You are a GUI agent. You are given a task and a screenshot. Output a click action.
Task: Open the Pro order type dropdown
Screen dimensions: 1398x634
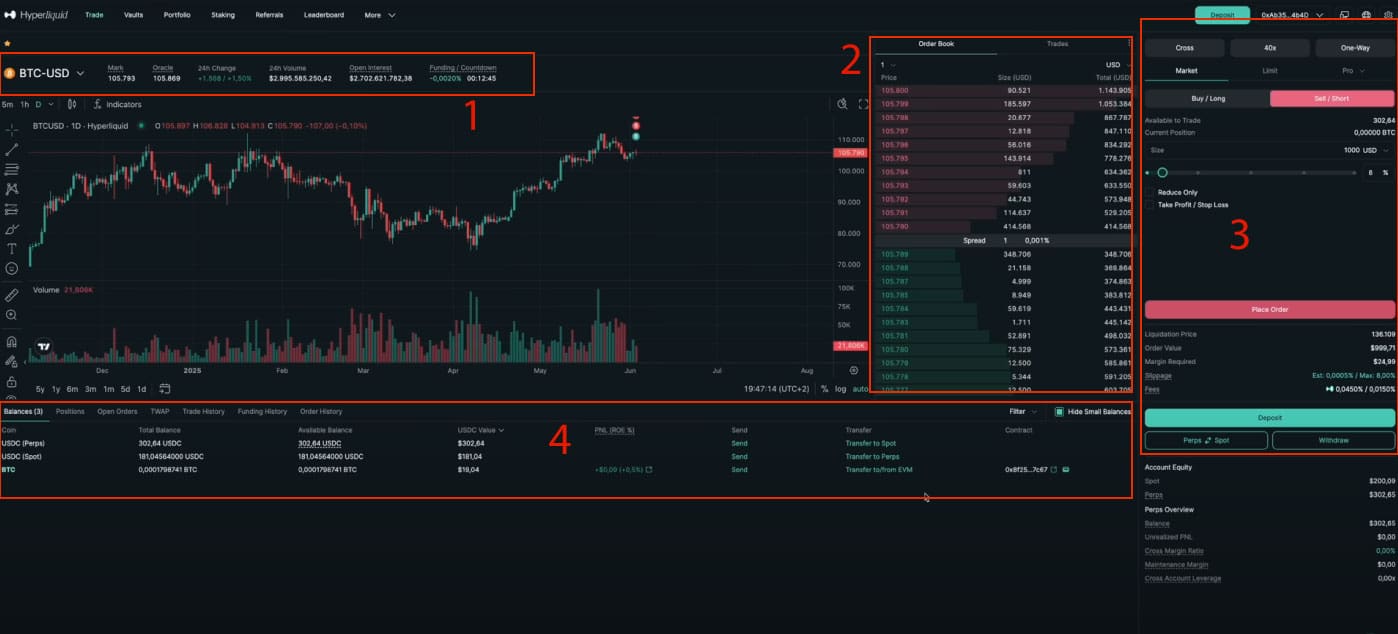coord(1352,70)
